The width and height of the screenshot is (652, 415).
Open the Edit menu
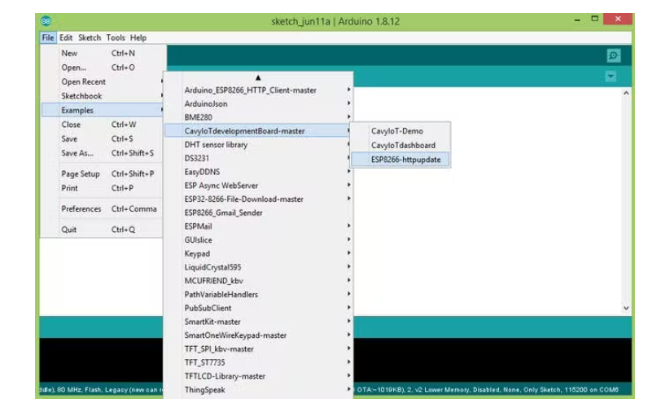tap(66, 38)
